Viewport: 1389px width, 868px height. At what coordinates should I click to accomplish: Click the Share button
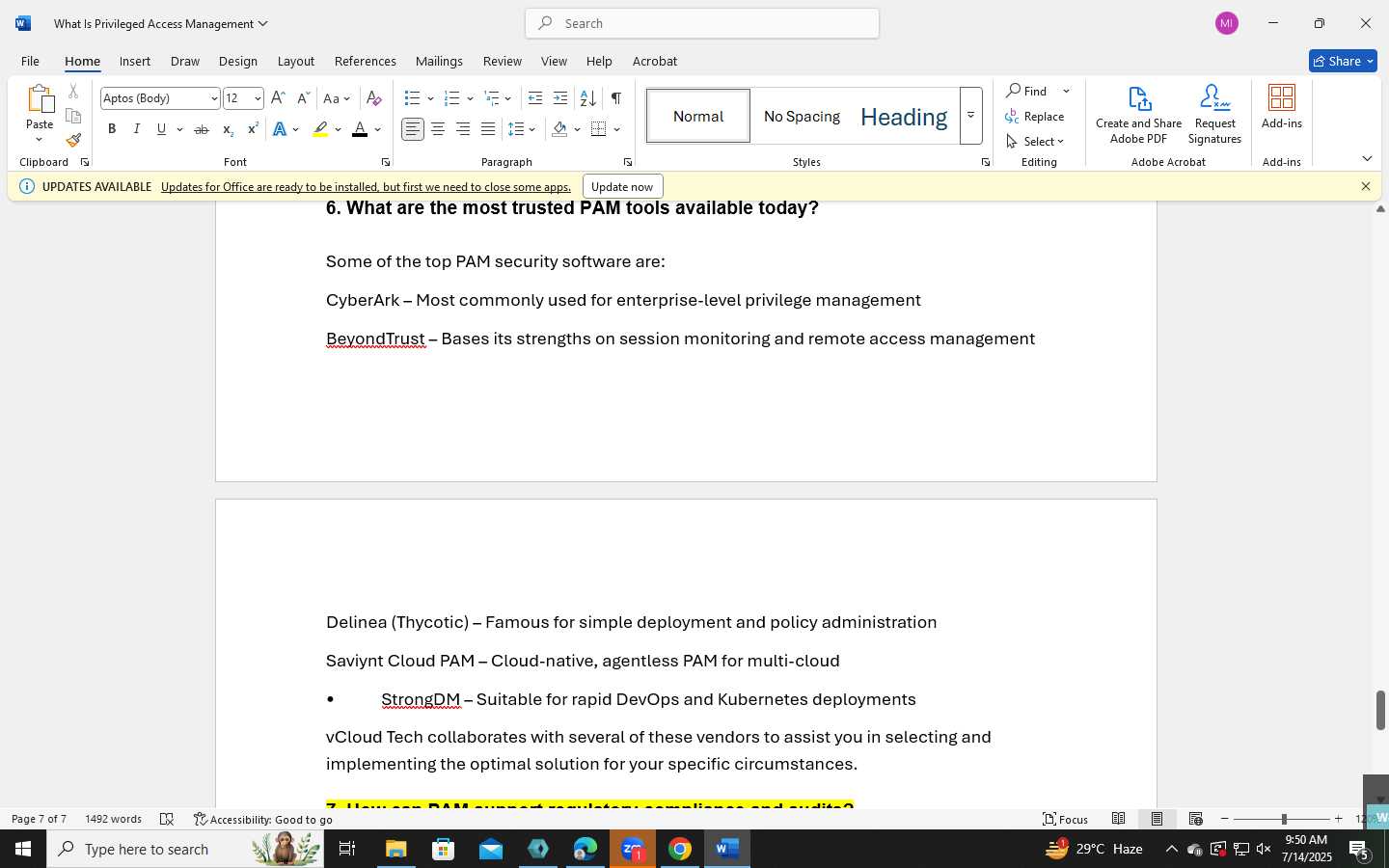click(1343, 61)
